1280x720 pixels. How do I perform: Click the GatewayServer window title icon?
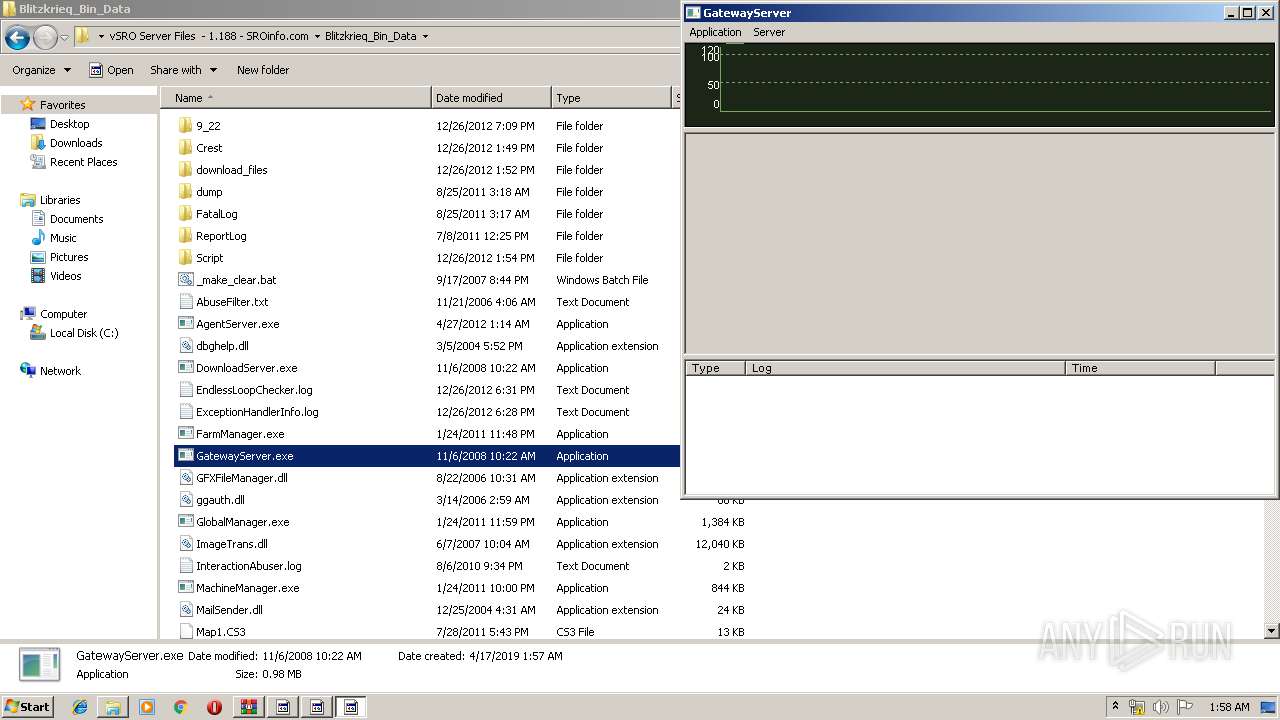(693, 13)
